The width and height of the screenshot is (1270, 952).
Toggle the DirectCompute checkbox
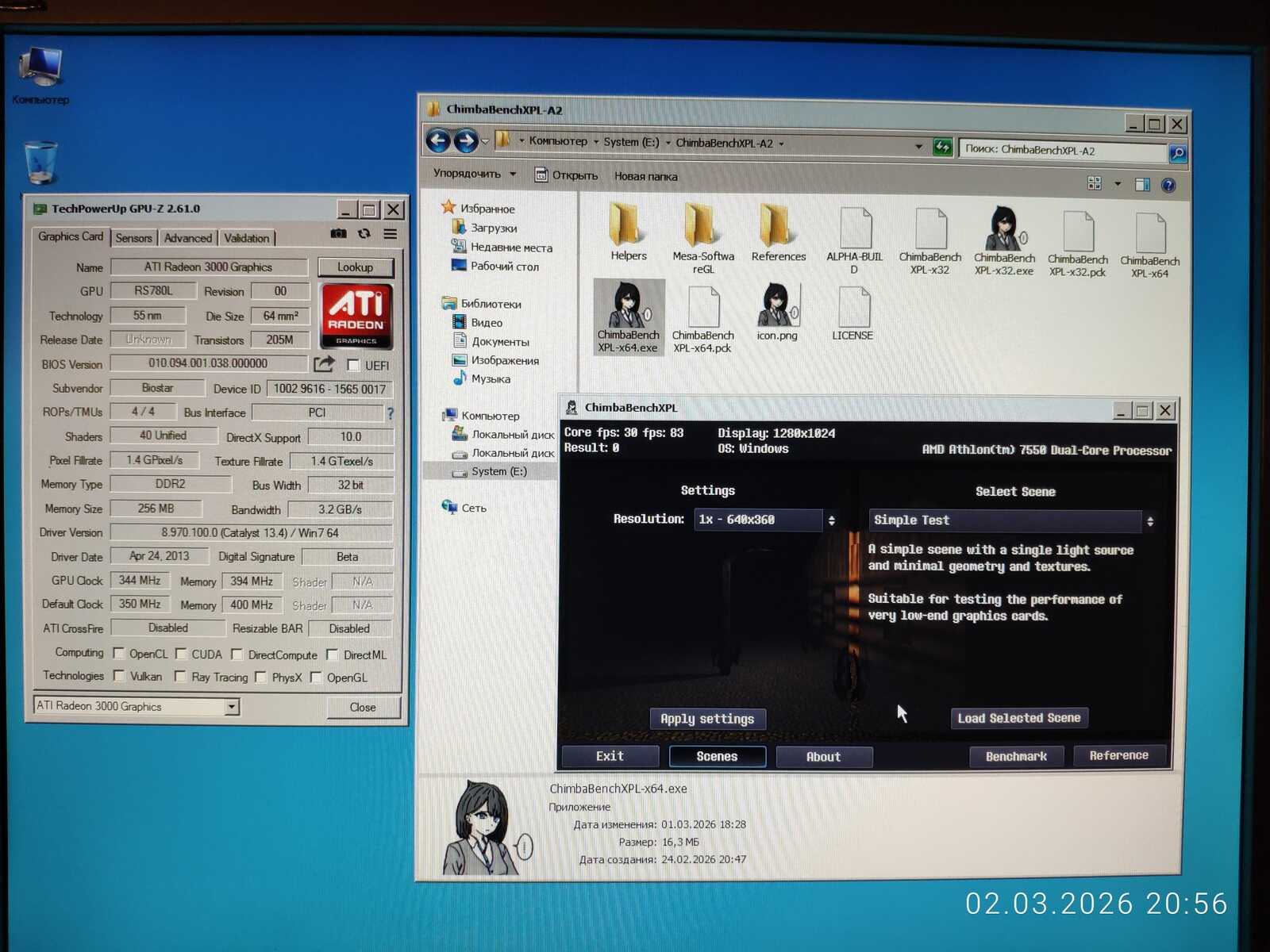point(237,654)
